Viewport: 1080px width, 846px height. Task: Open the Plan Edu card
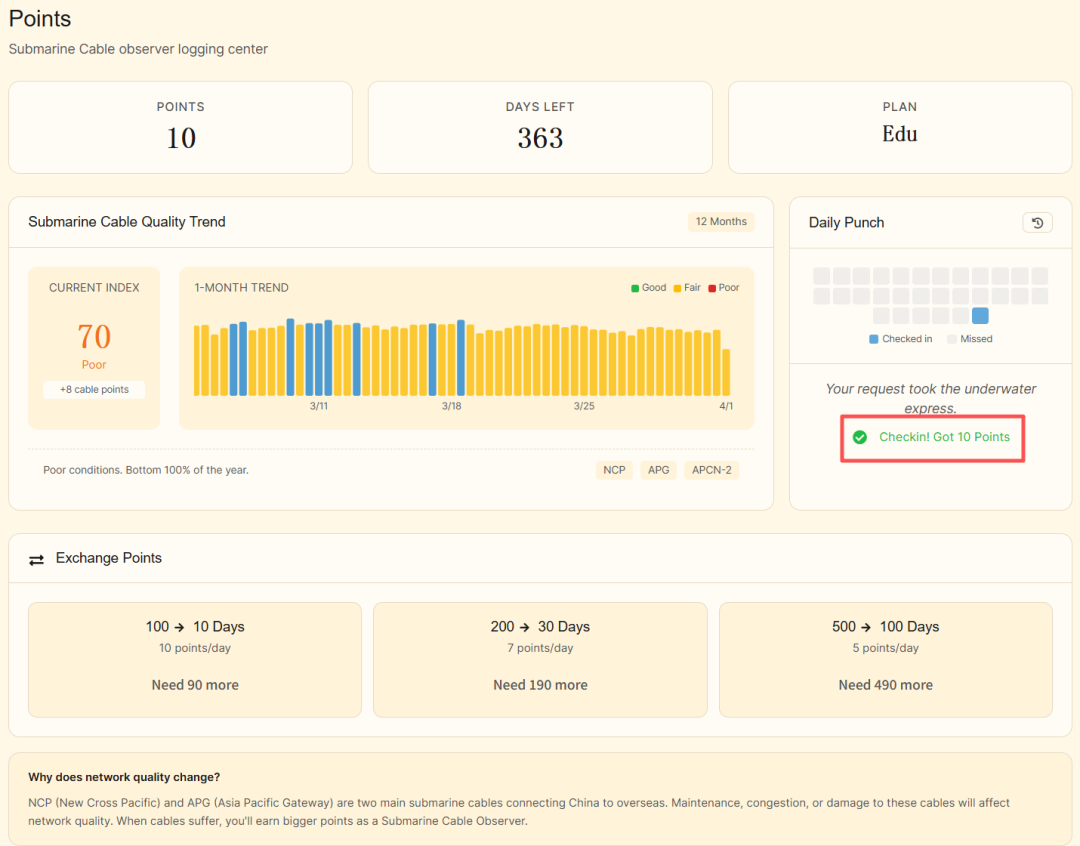tap(899, 127)
